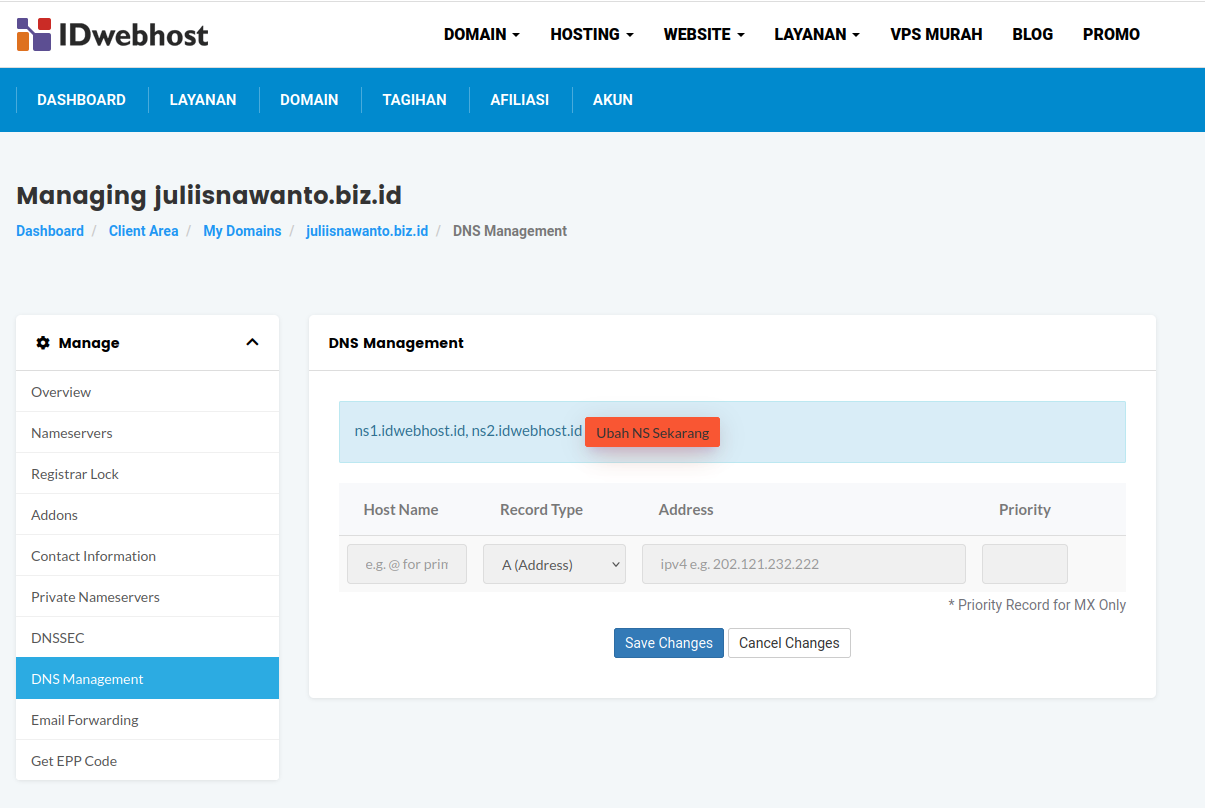This screenshot has width=1205, height=808.
Task: Click the juliisnawanto.biz.id breadcrumb link
Action: (367, 231)
